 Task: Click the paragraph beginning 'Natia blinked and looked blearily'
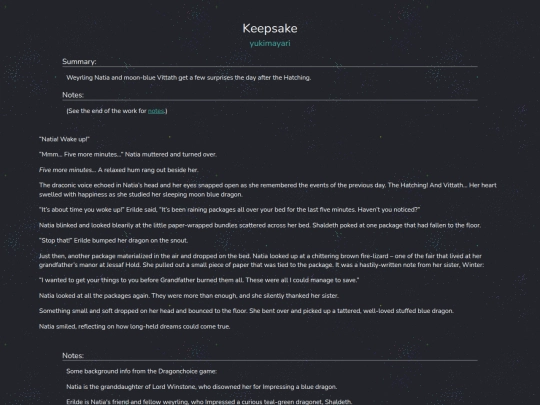[x=260, y=226]
